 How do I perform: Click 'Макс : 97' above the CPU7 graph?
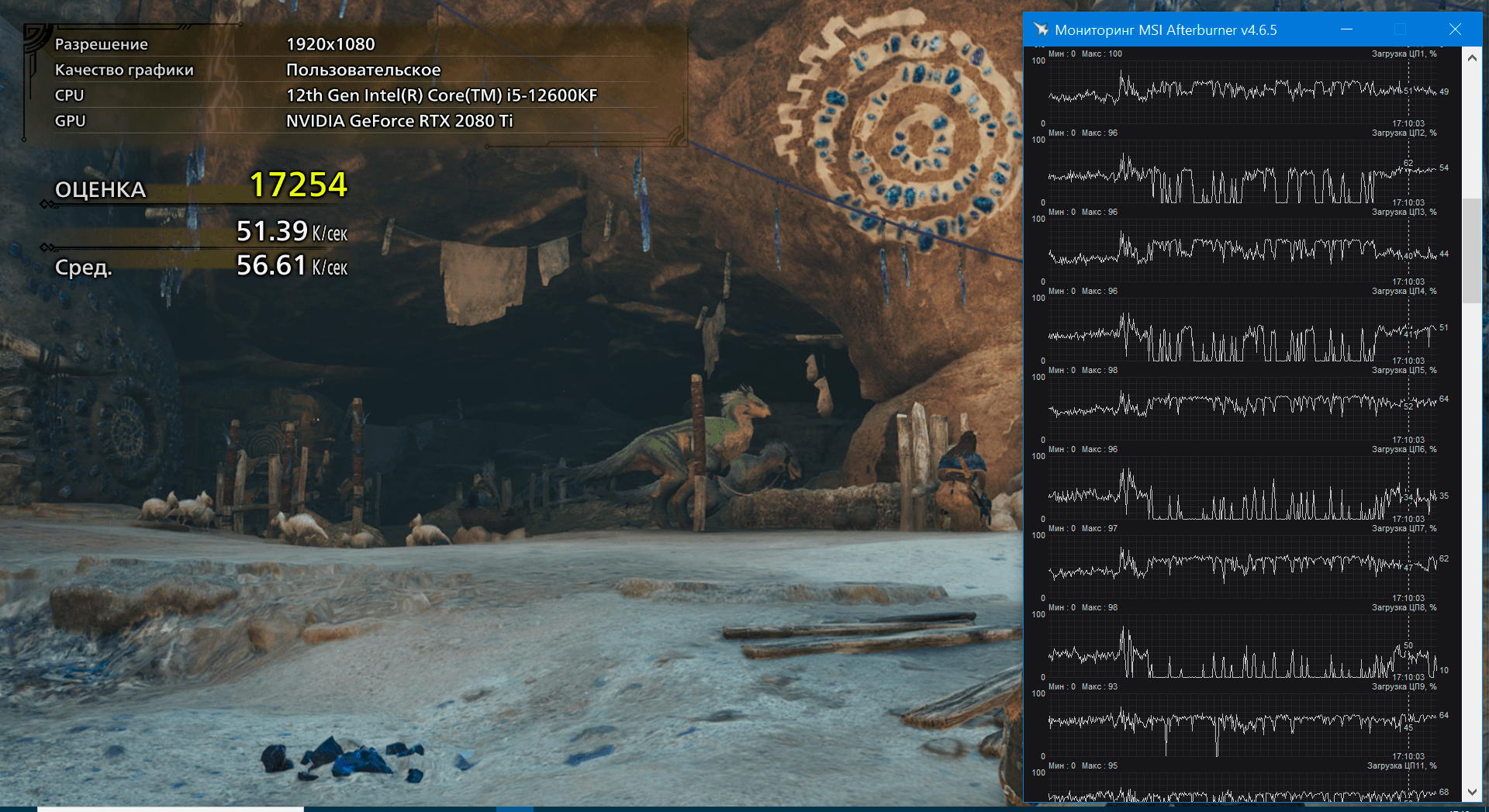(1100, 528)
